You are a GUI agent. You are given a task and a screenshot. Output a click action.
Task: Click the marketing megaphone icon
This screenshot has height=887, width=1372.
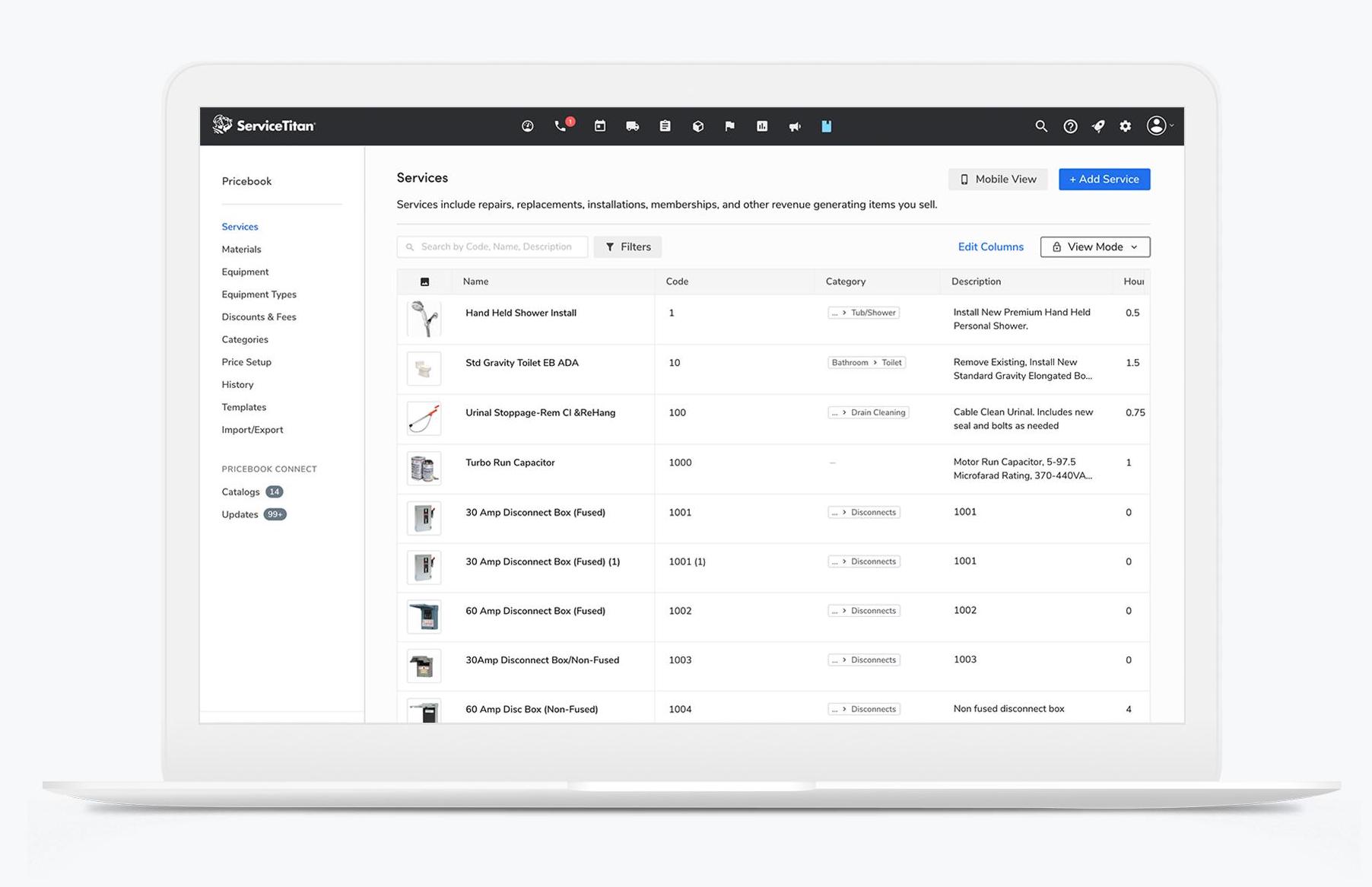click(794, 126)
